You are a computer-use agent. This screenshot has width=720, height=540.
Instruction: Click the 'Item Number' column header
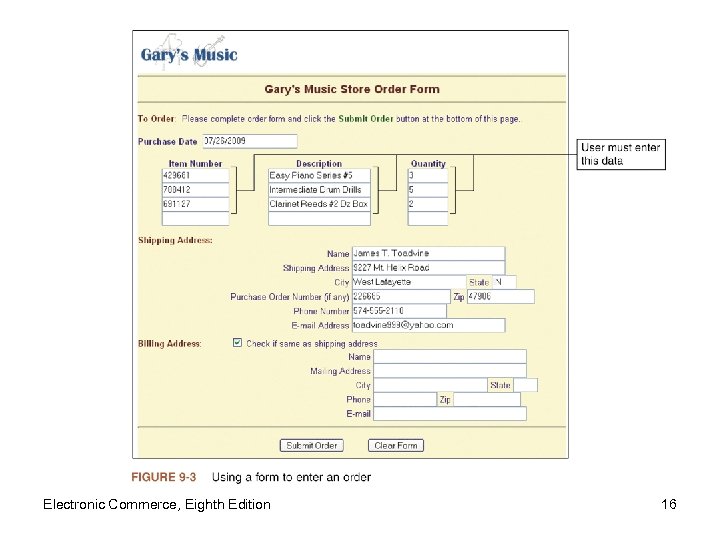tap(195, 163)
